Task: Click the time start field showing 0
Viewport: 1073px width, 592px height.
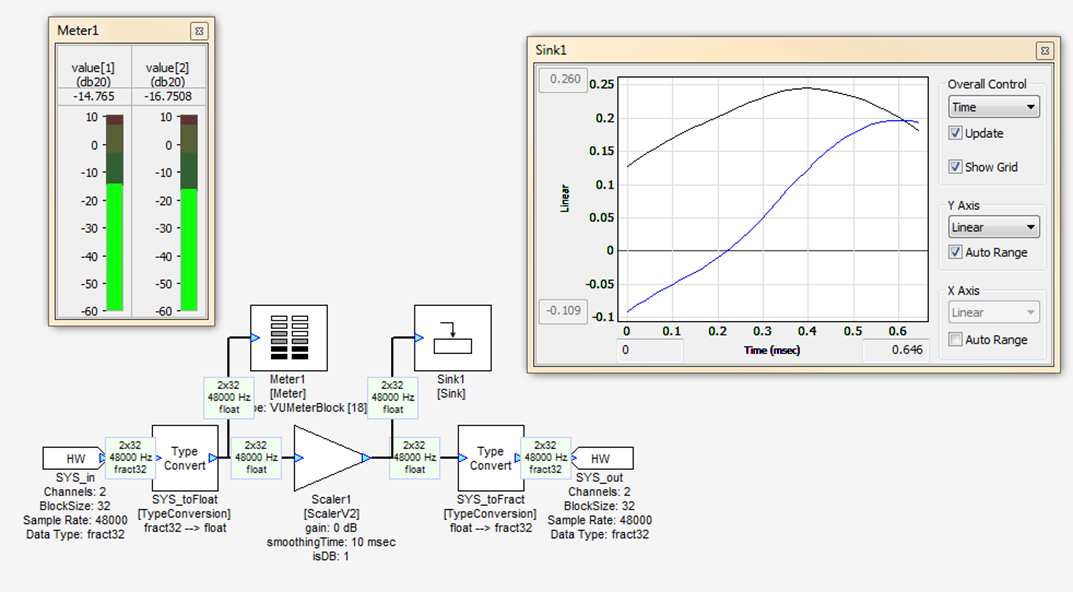Action: point(651,350)
